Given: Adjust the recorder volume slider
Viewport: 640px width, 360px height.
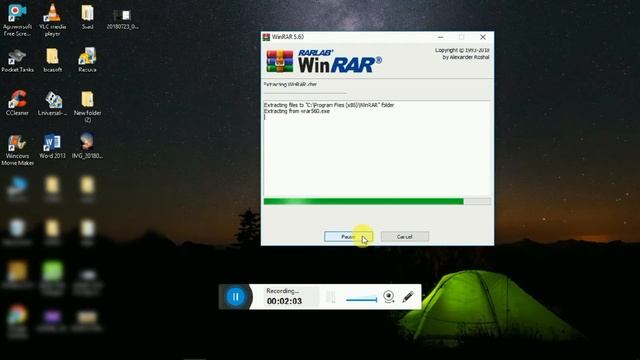Looking at the screenshot, I should coord(361,299).
